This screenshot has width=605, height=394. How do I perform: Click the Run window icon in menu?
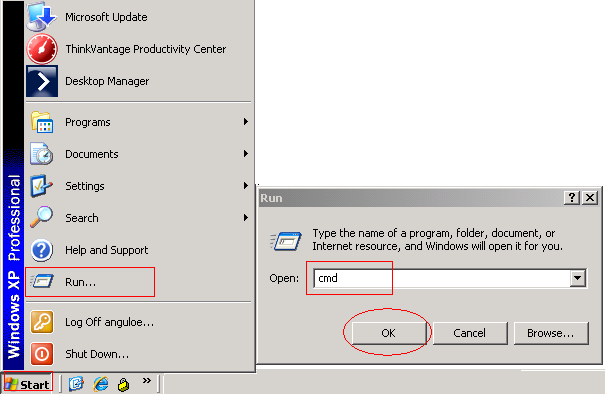pyautogui.click(x=42, y=281)
